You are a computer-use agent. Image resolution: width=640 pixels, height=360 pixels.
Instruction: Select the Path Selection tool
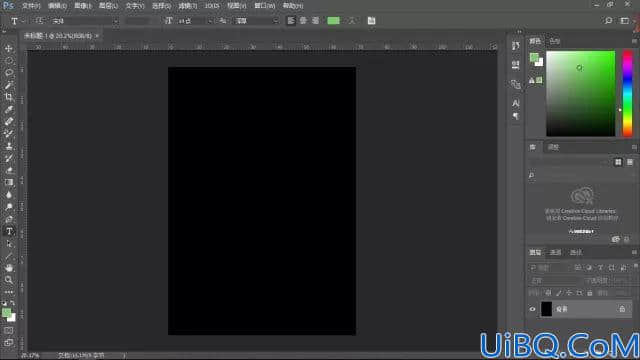[9, 244]
